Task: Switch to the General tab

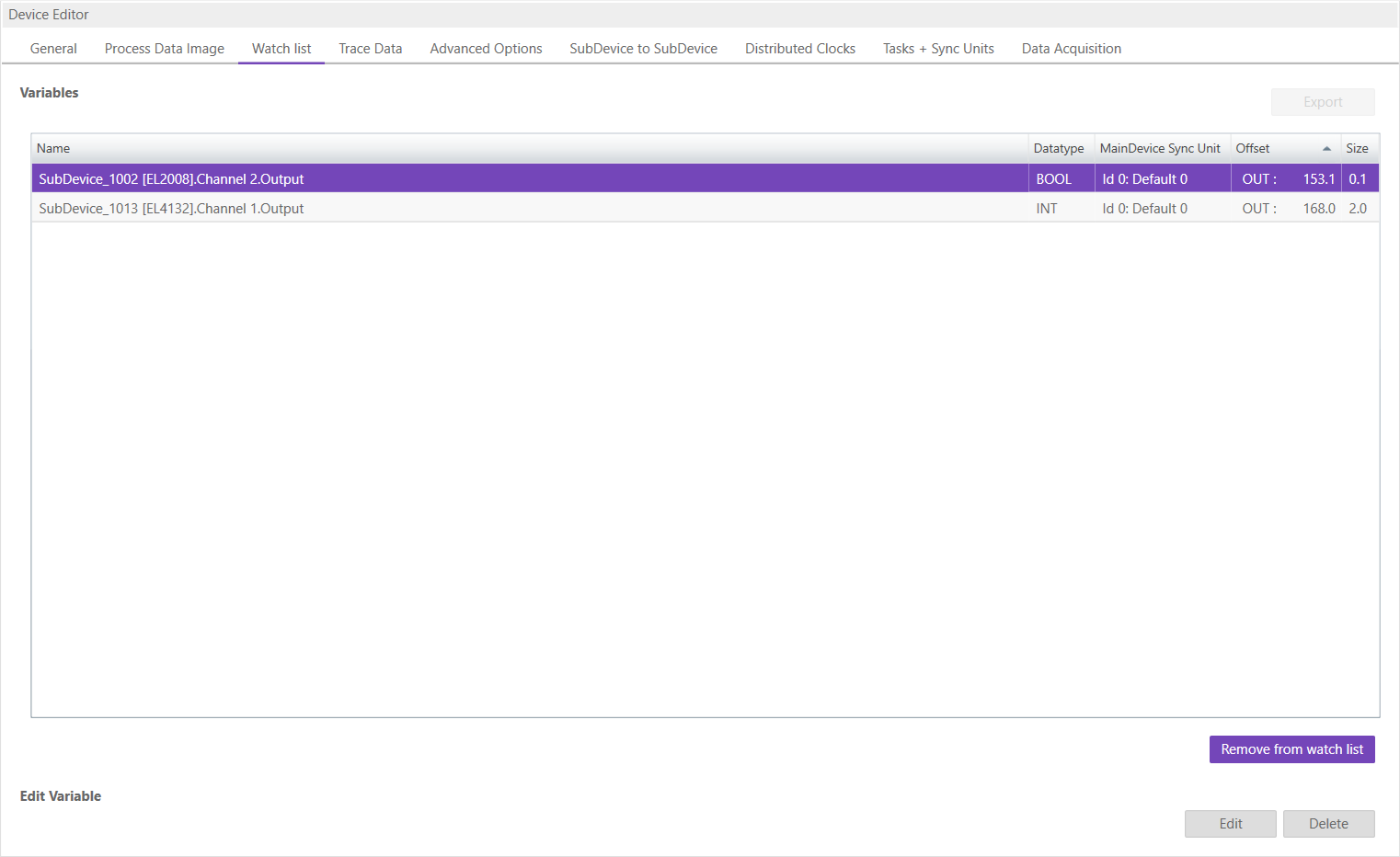Action: click(x=52, y=48)
